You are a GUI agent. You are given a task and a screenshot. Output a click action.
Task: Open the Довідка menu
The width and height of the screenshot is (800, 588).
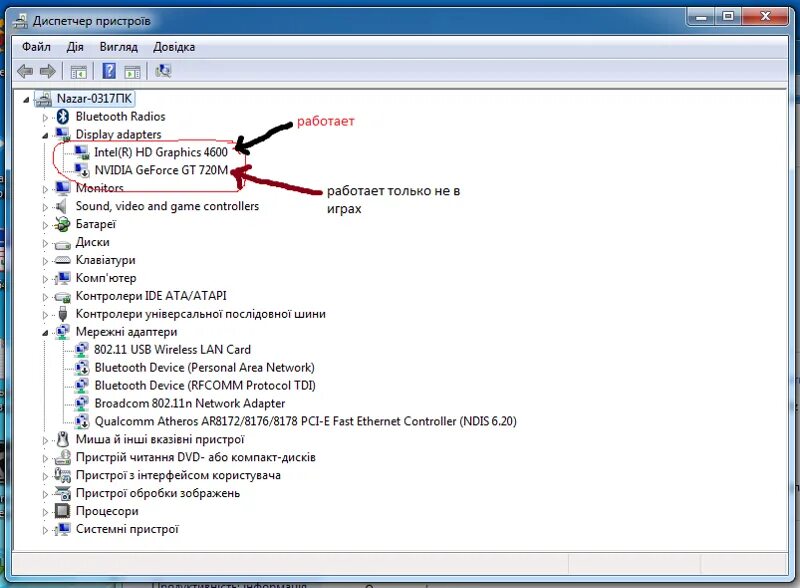174,47
